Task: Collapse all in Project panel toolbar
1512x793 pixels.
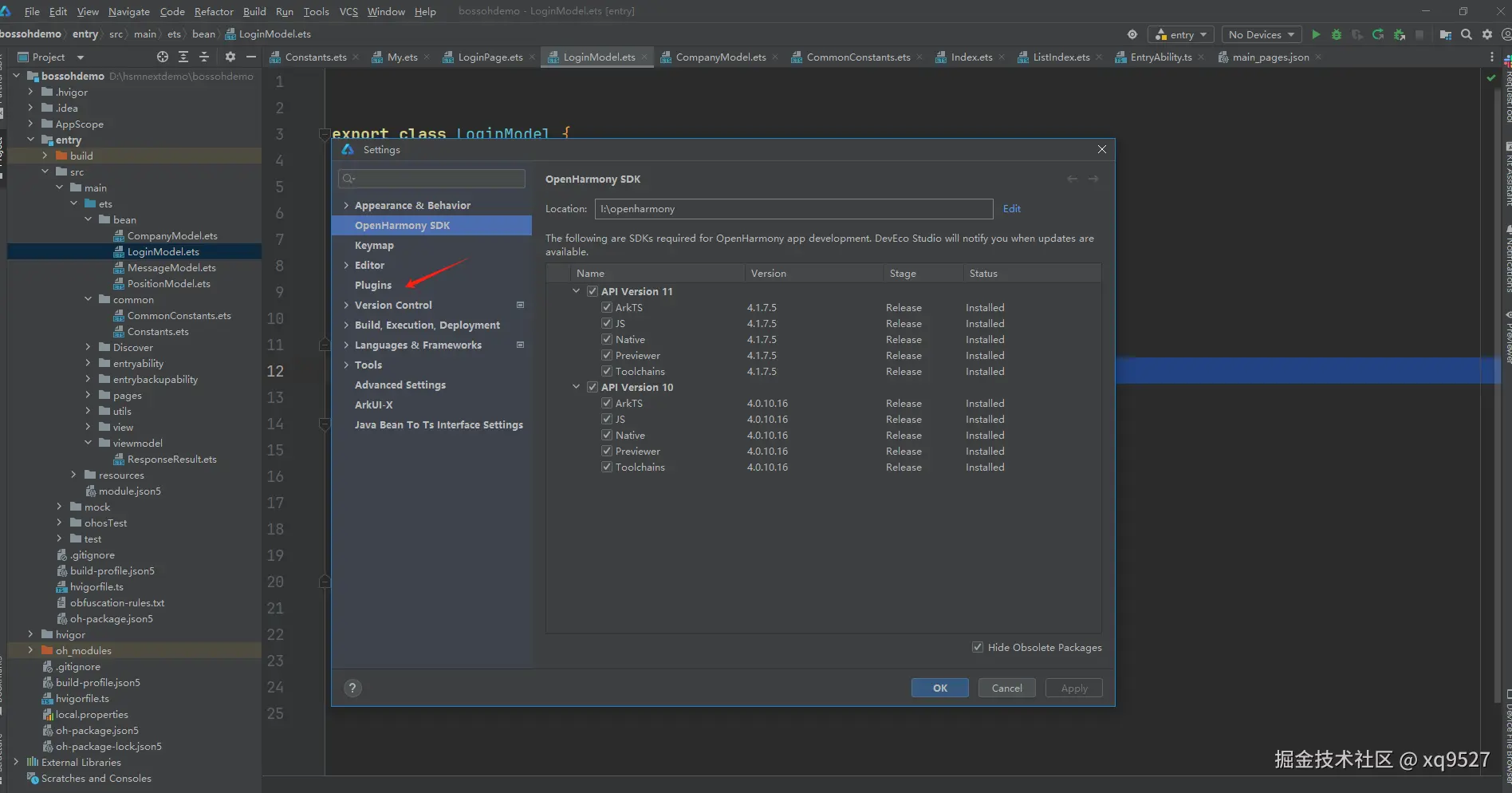Action: coord(204,57)
